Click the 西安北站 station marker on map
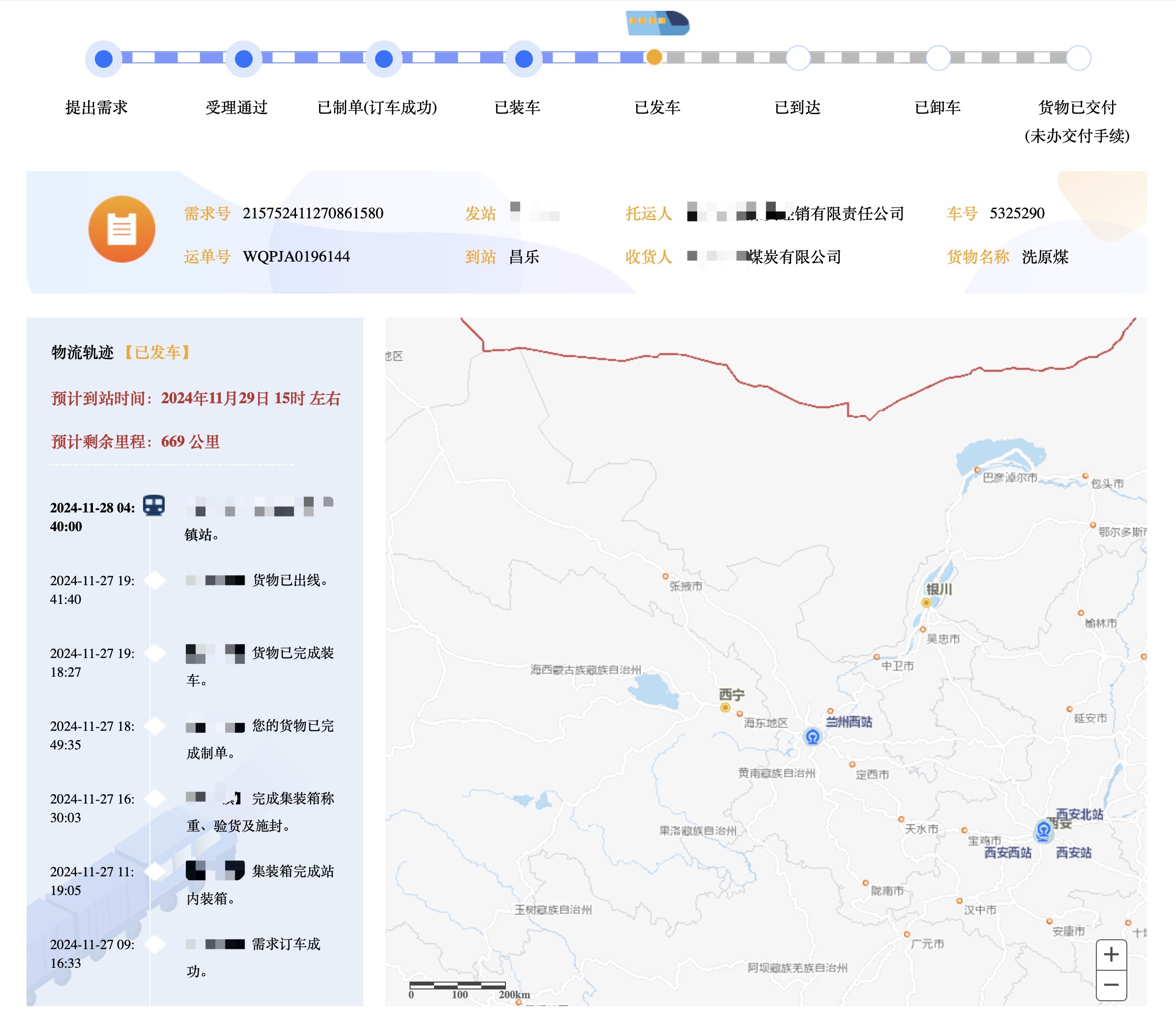This screenshot has height=1016, width=1176. coord(1043,830)
